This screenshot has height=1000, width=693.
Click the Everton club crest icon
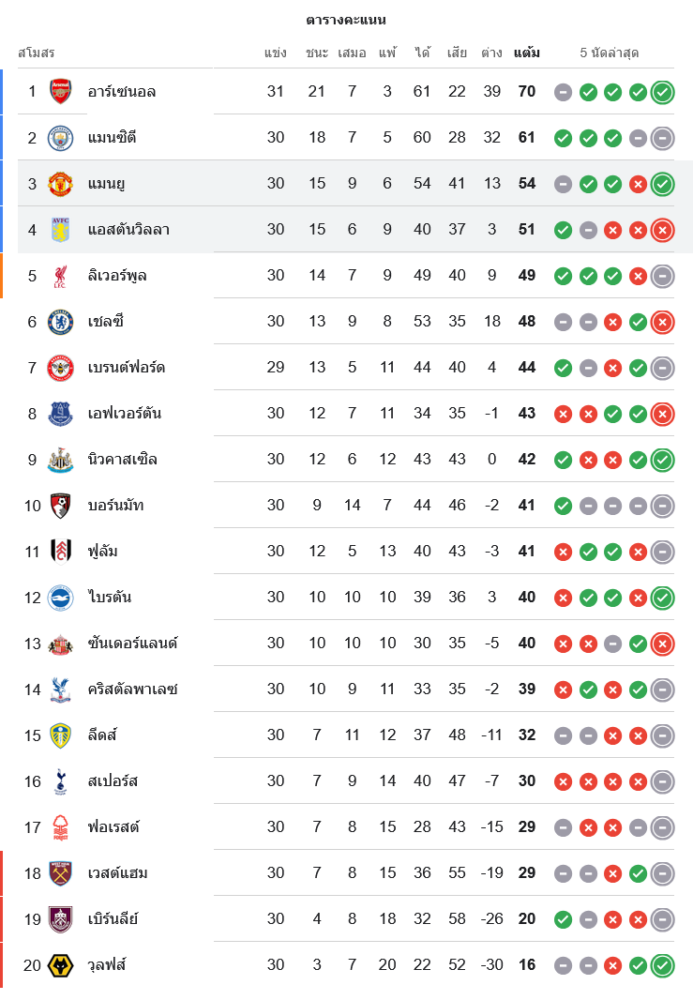tap(61, 414)
